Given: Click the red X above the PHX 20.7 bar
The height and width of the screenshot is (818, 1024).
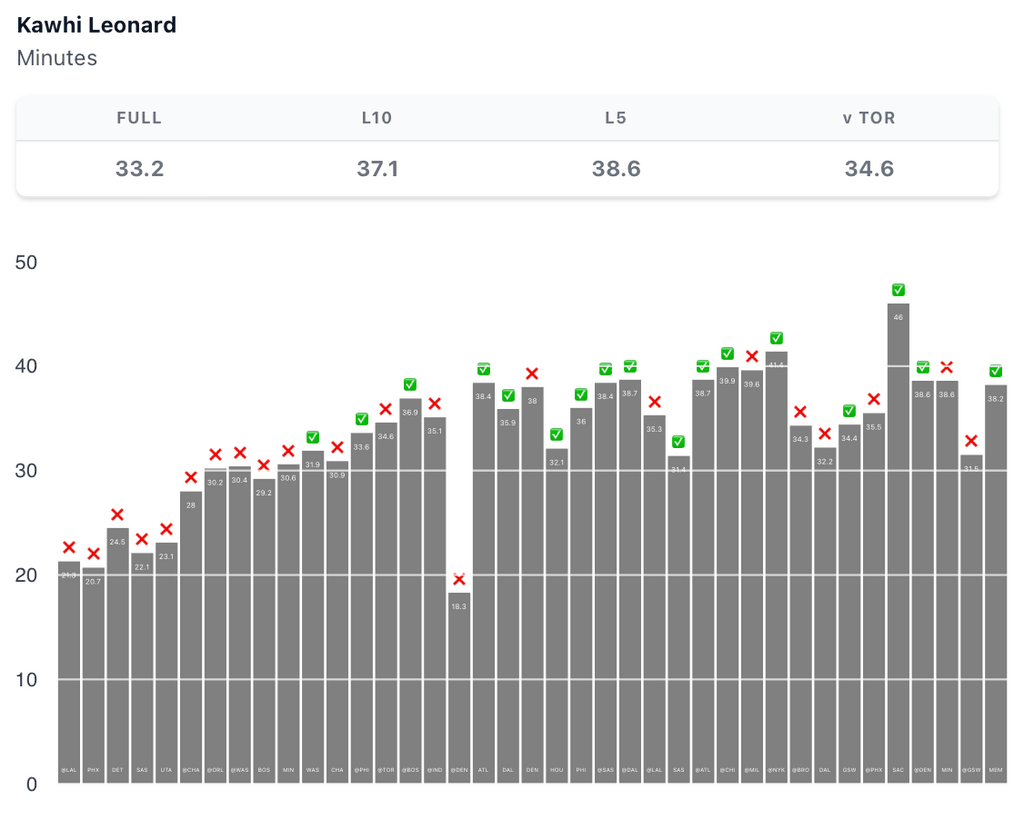Looking at the screenshot, I should pyautogui.click(x=93, y=554).
